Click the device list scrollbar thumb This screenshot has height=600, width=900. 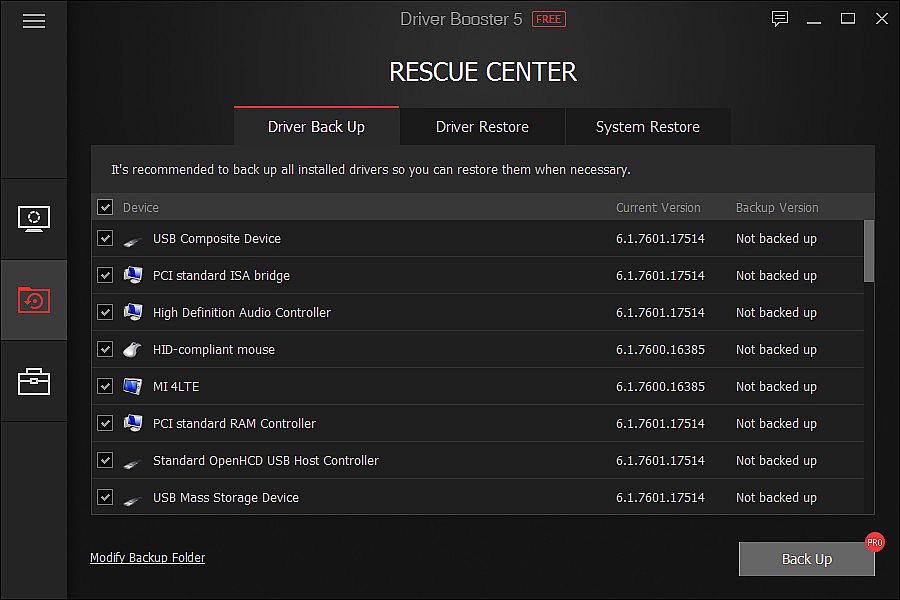tap(869, 251)
